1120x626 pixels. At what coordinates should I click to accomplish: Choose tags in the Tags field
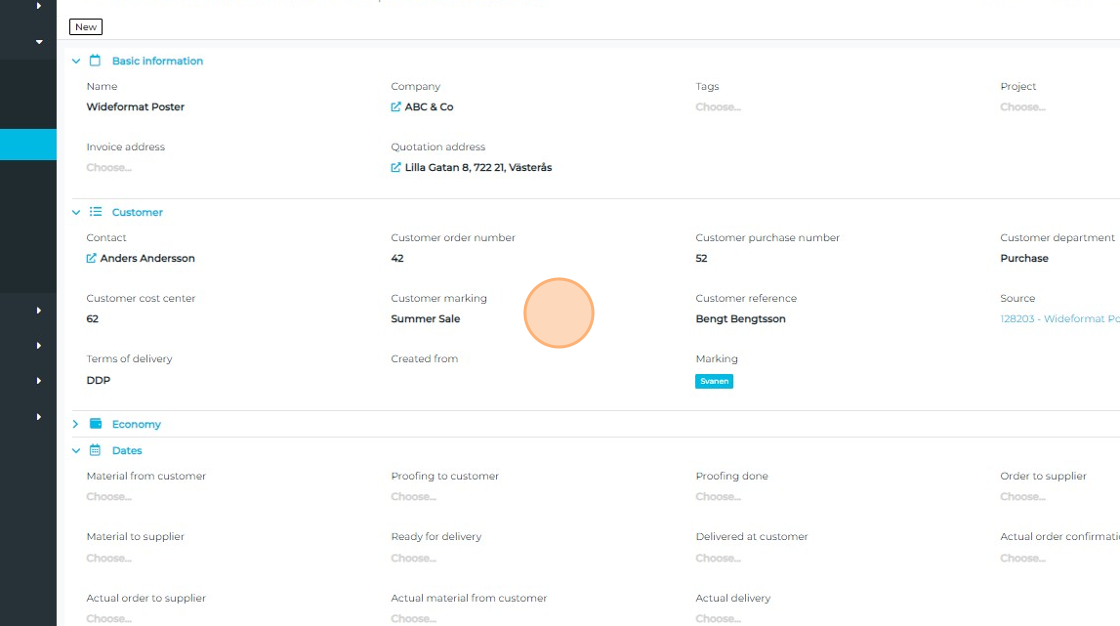[718, 107]
